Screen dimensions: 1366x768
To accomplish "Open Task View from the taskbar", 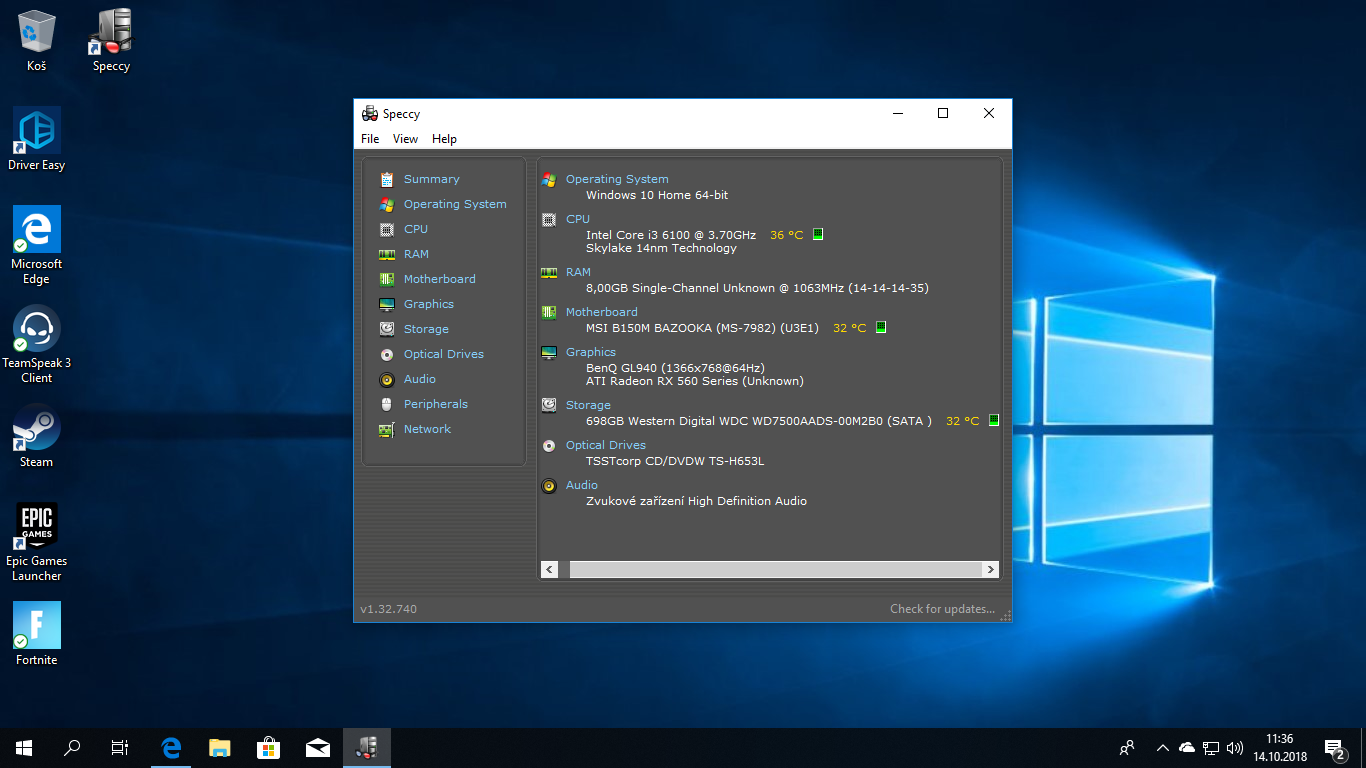I will tap(120, 748).
